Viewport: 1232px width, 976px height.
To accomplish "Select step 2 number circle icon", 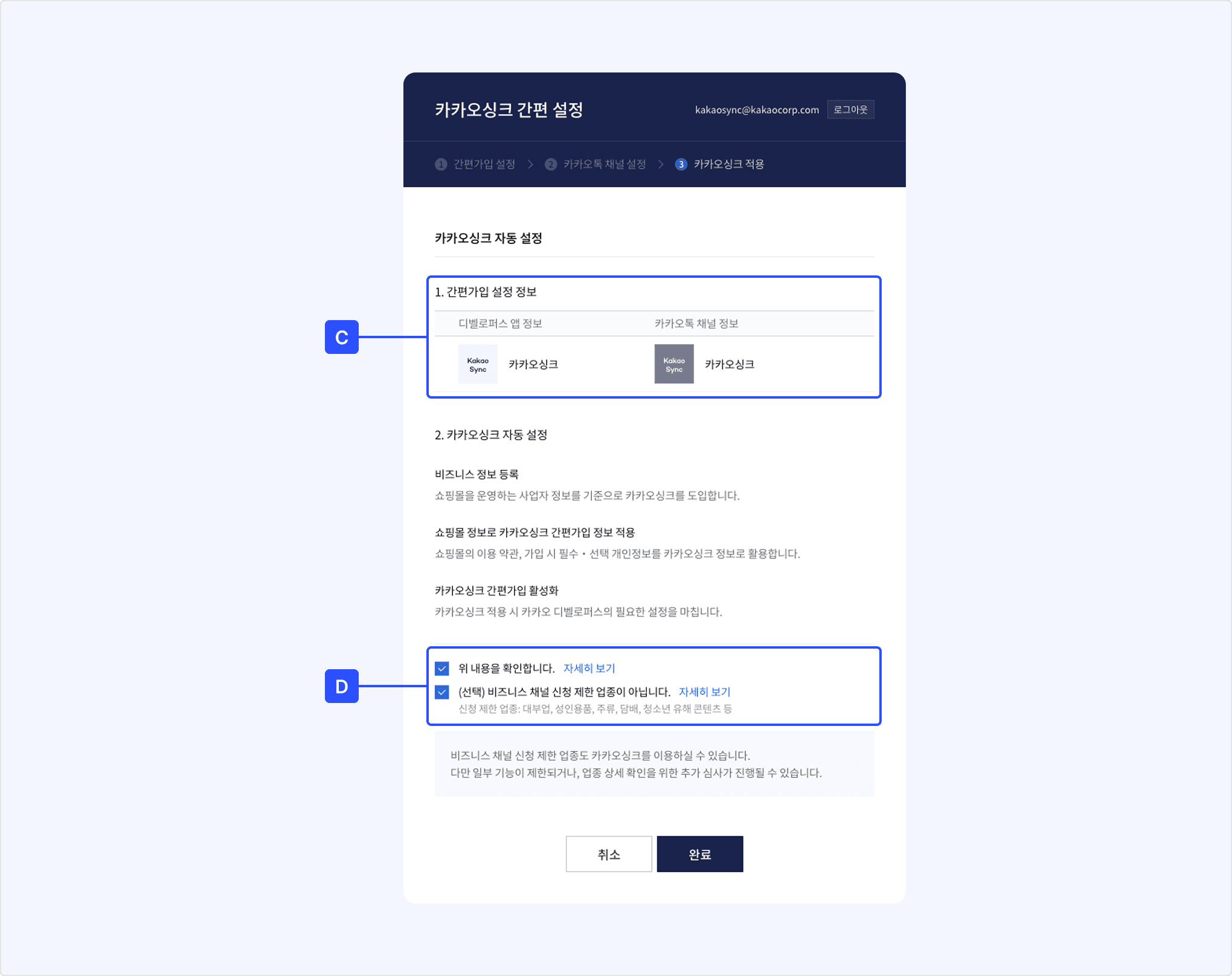I will pyautogui.click(x=551, y=164).
